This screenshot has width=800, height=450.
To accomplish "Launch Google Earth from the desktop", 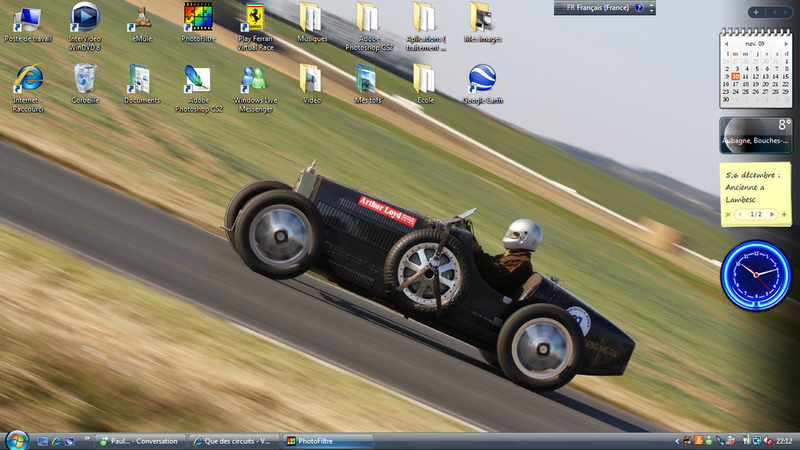I will (482, 84).
